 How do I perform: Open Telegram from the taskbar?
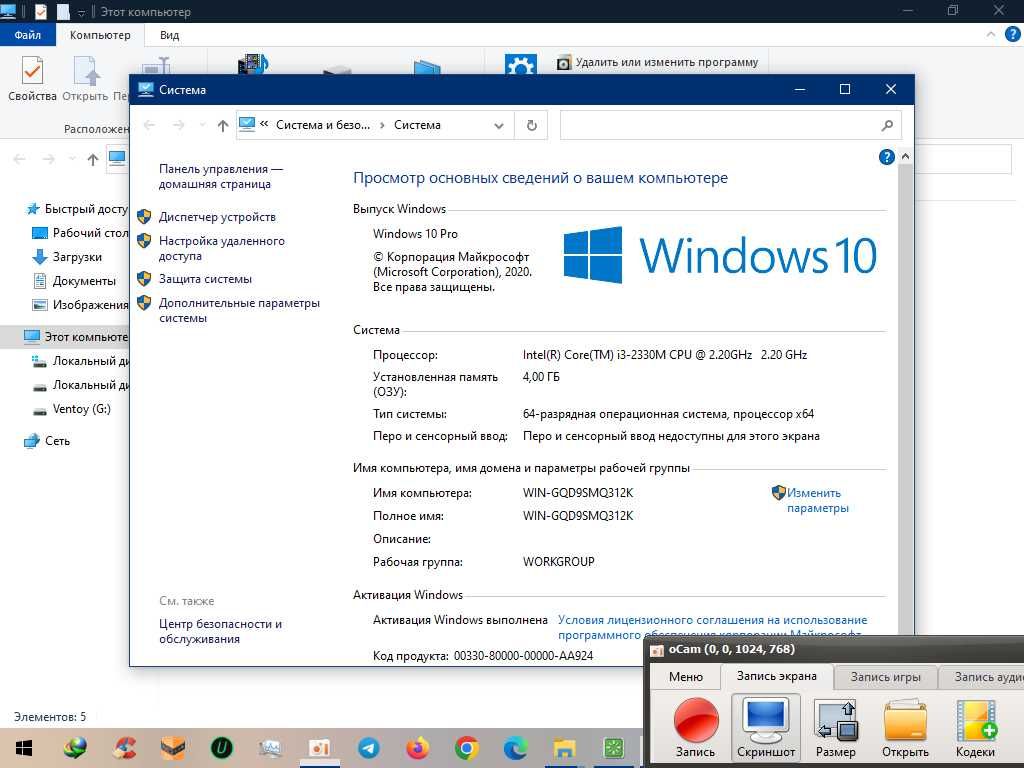coord(368,748)
